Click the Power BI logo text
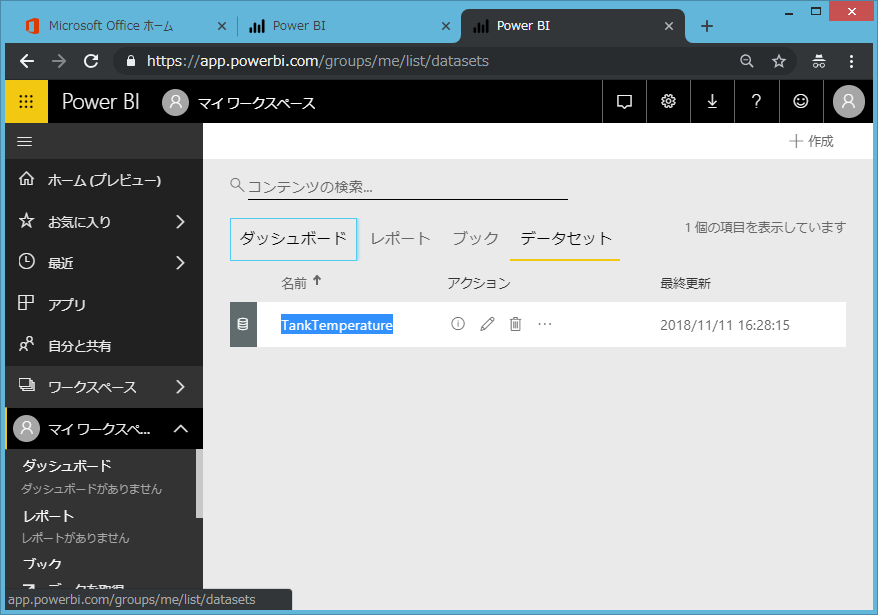 click(x=101, y=102)
